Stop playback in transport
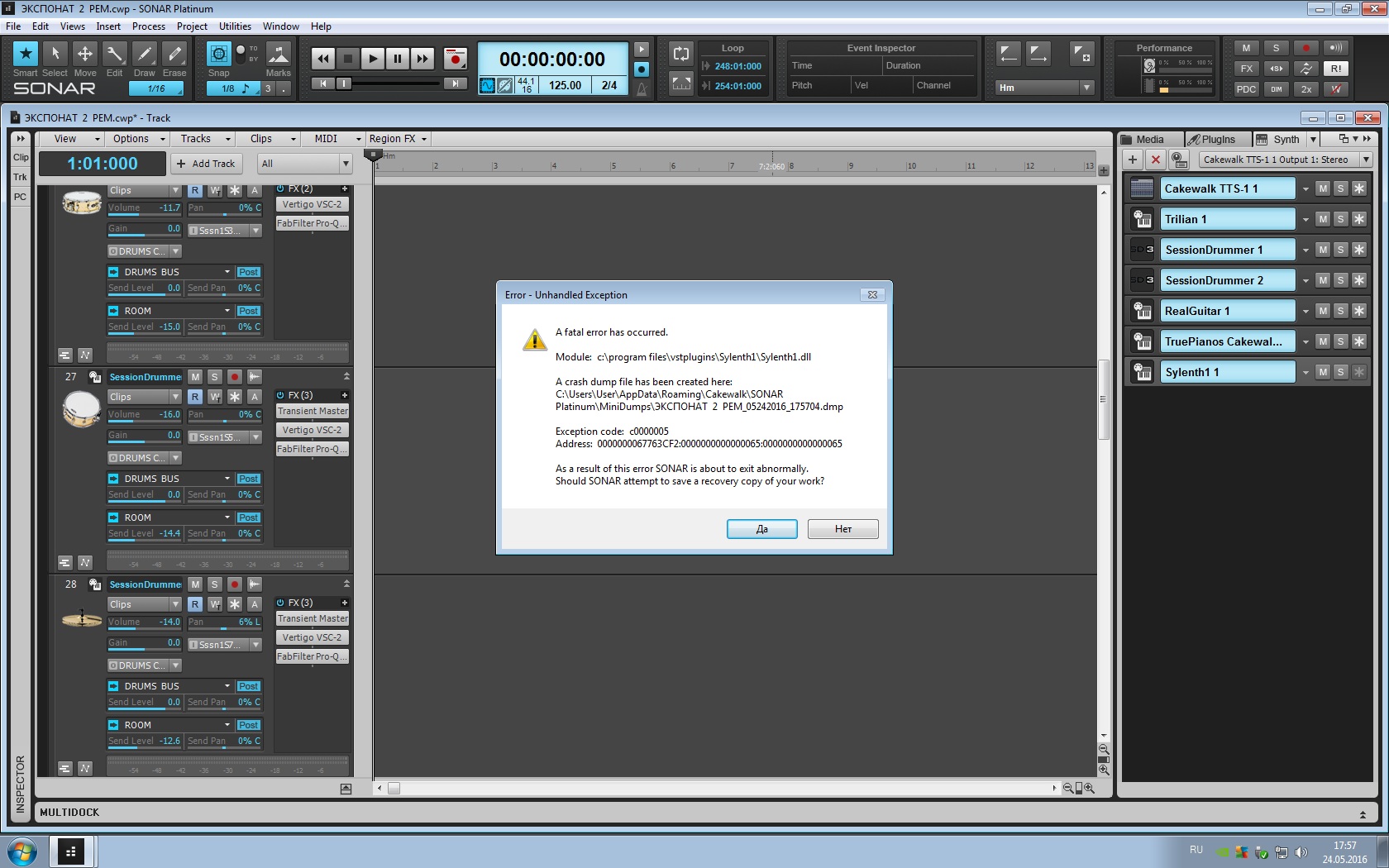 [x=348, y=59]
